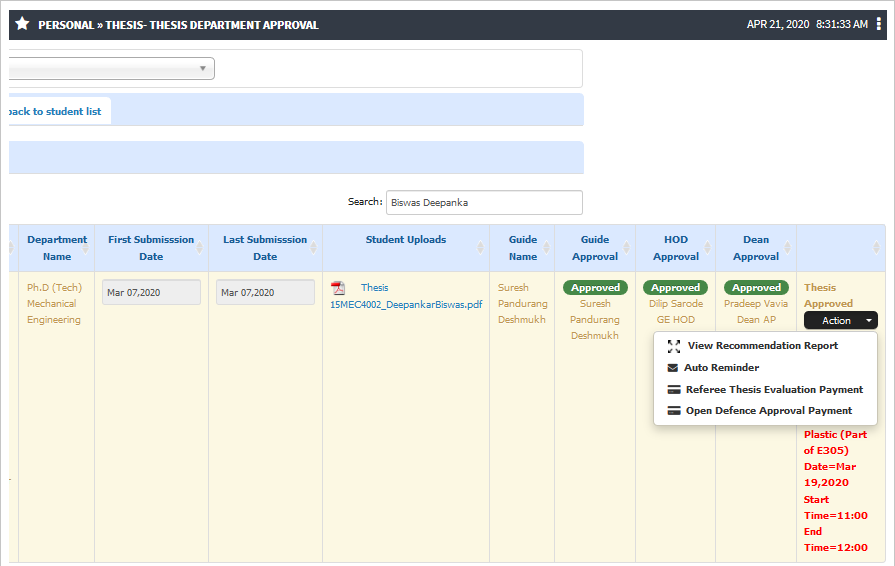Click Suresh Pandurang Deshmukh in Guide Name column
Image resolution: width=895 pixels, height=566 pixels.
pyautogui.click(x=522, y=304)
